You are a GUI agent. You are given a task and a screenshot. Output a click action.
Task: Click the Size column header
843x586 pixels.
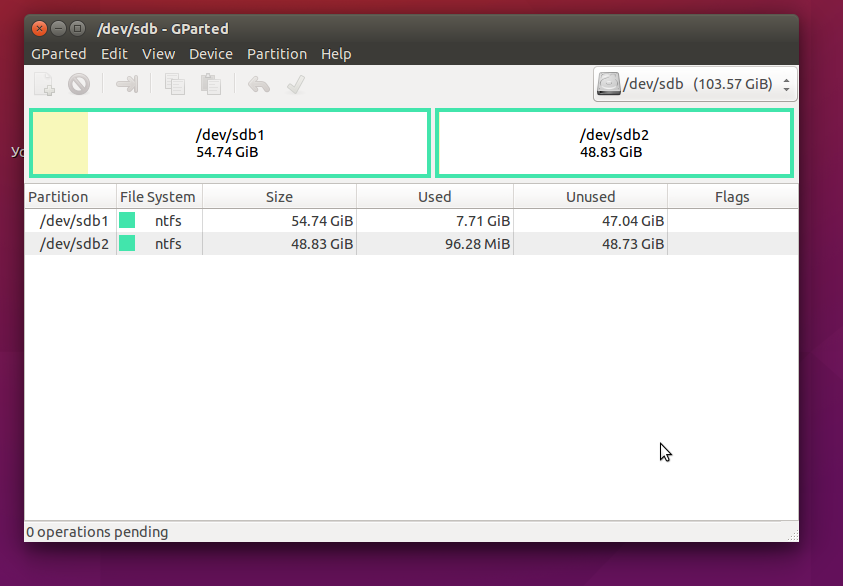279,197
